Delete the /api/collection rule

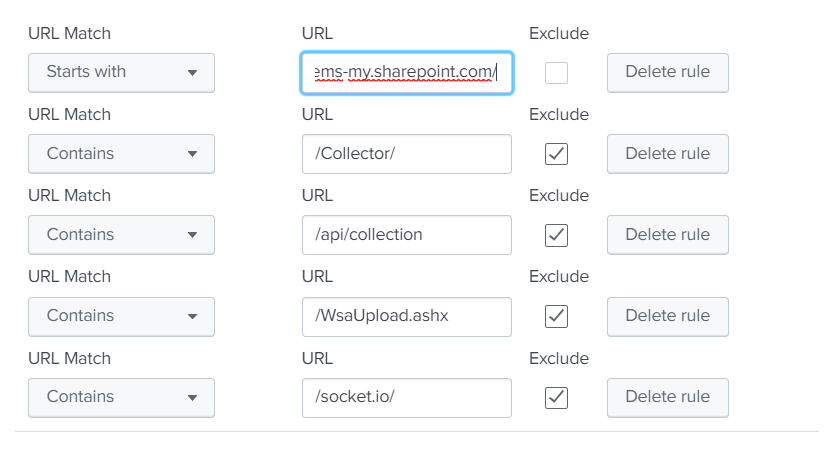(667, 234)
